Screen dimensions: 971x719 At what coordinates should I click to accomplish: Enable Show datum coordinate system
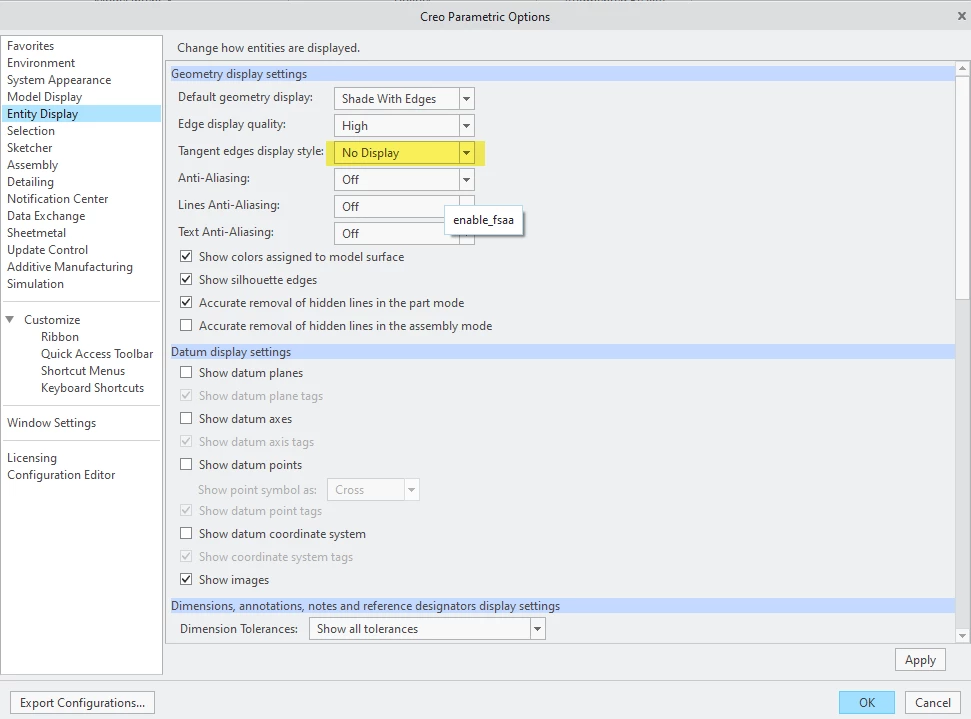point(186,533)
